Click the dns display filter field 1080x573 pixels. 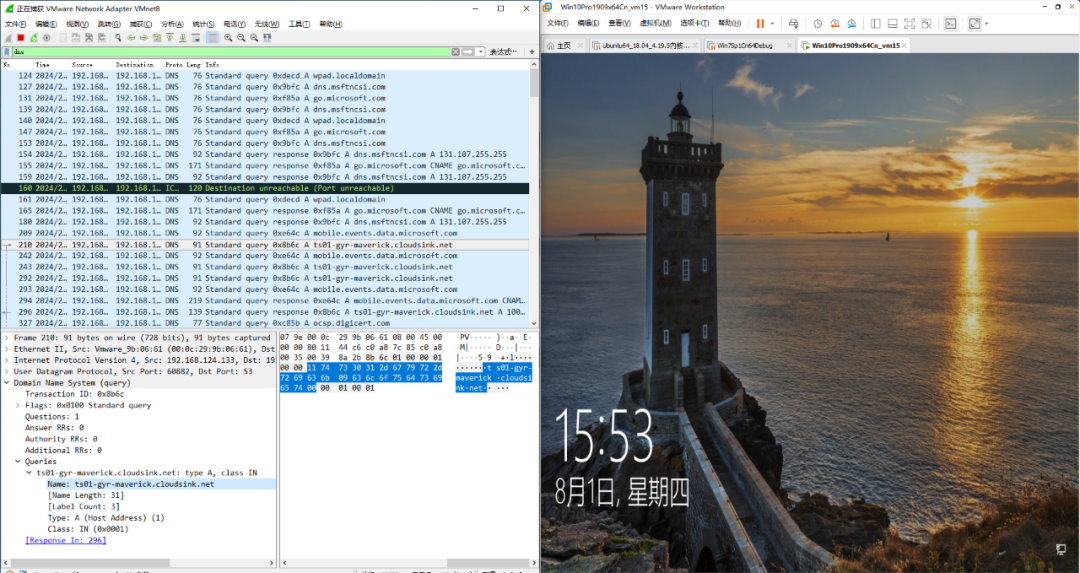coord(231,52)
